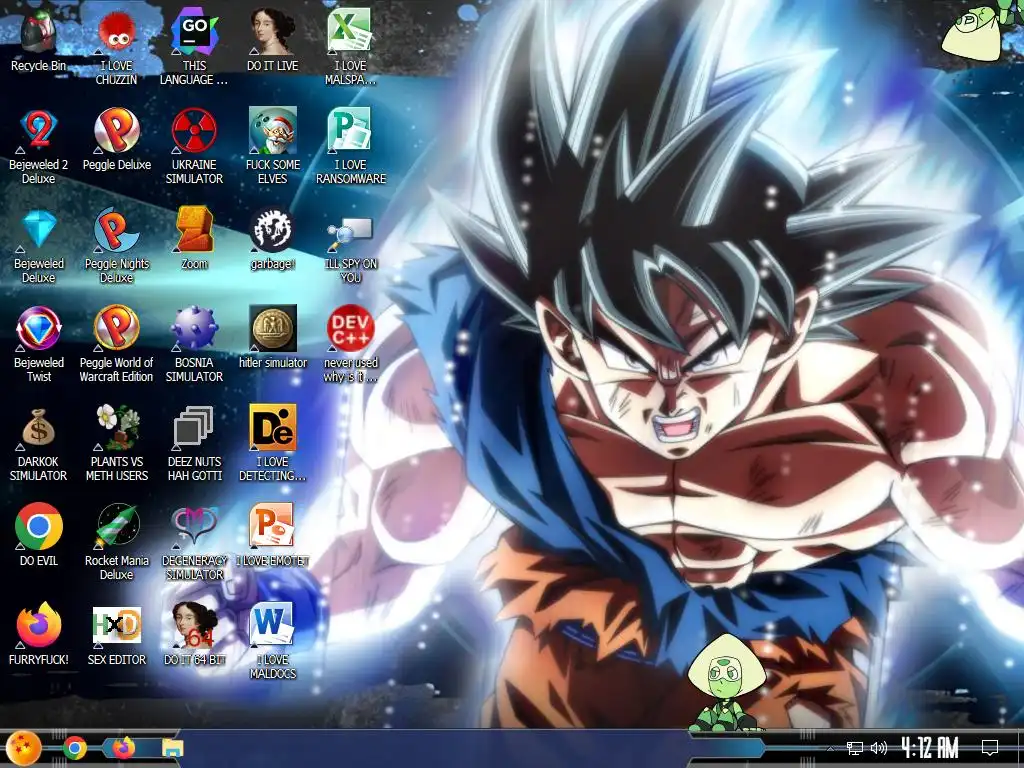The width and height of the screenshot is (1024, 768).
Task: Open the I LOVE MALDOCS Word shortcut
Action: pos(272,642)
